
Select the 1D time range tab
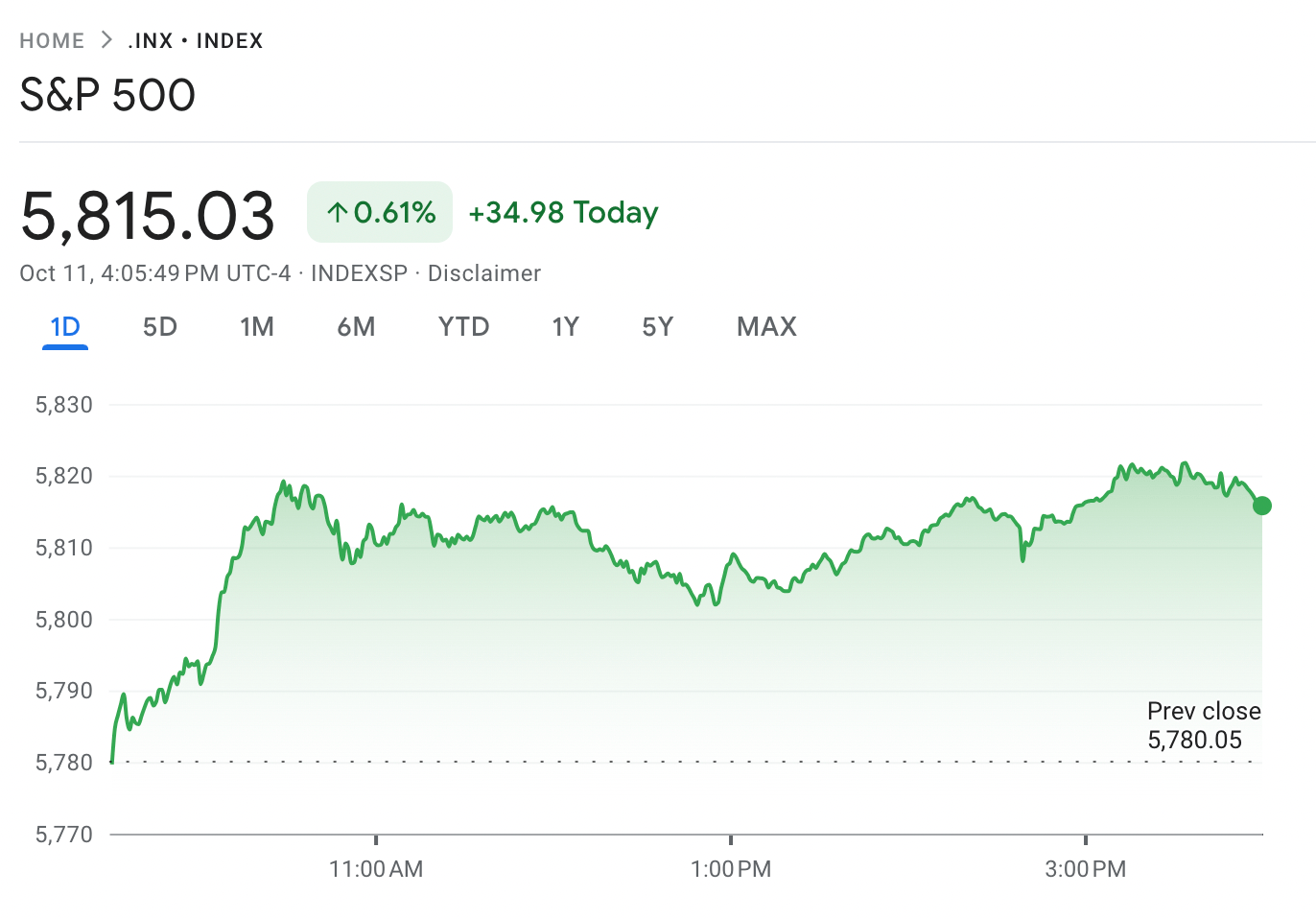tap(64, 326)
